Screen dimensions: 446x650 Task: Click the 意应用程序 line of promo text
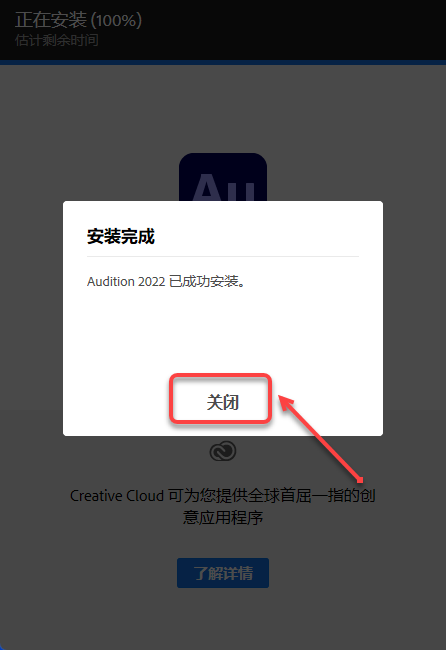223,517
